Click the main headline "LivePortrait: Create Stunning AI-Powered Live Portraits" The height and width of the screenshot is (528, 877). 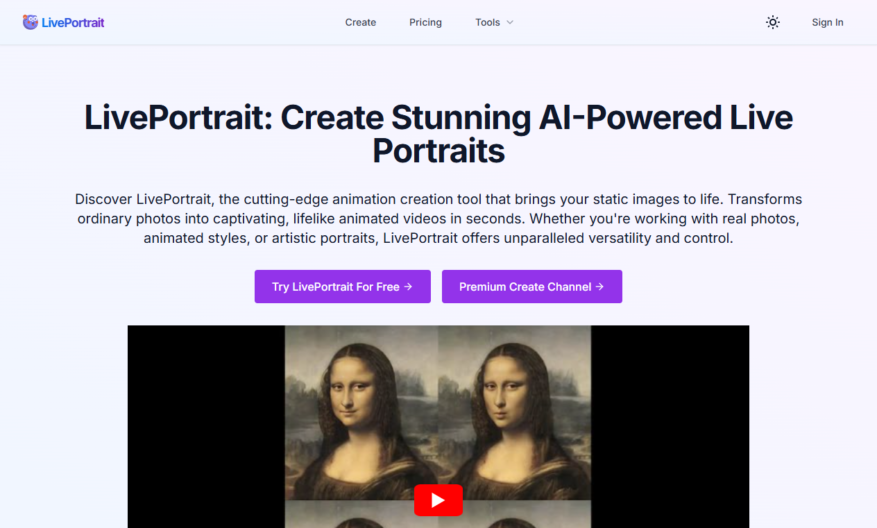point(438,134)
